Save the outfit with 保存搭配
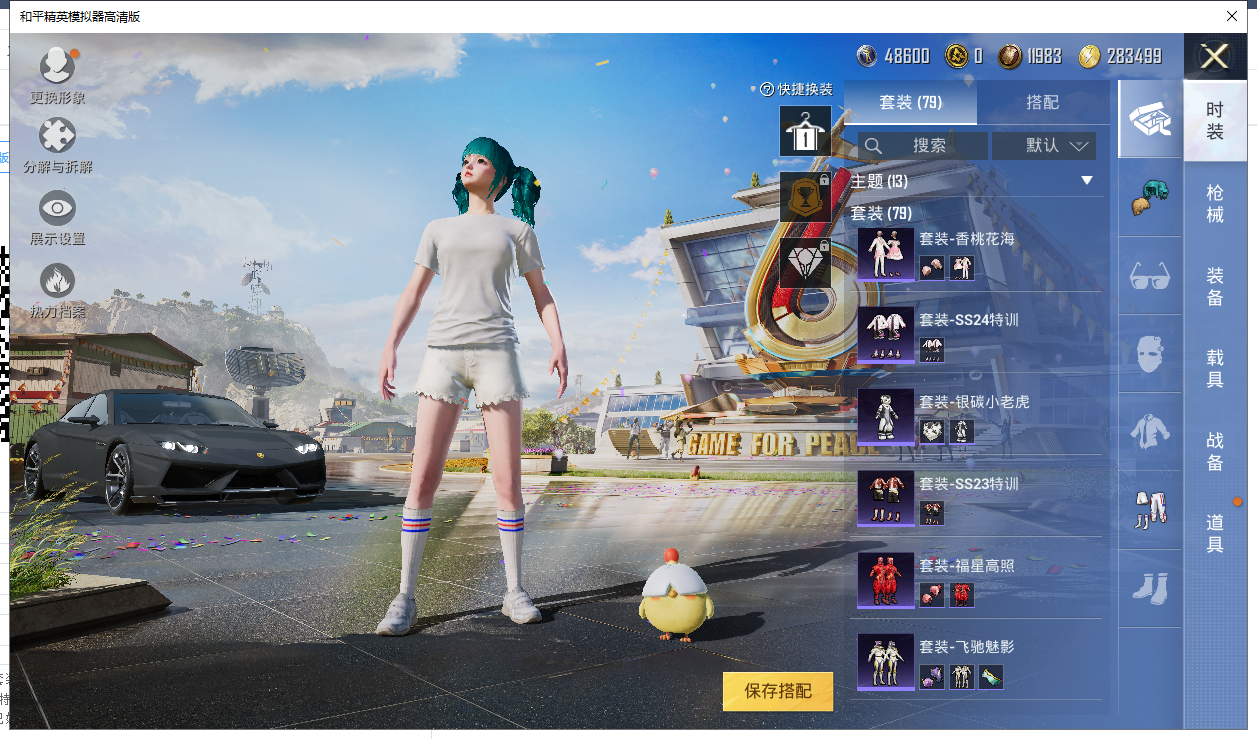The height and width of the screenshot is (739, 1257). pyautogui.click(x=778, y=691)
